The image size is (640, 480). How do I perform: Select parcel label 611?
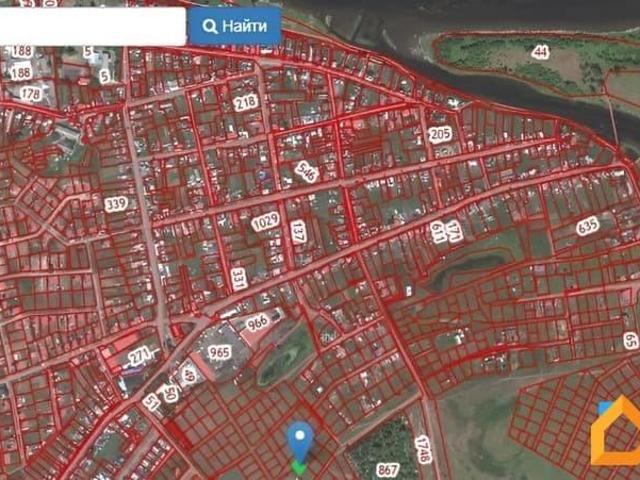pyautogui.click(x=438, y=233)
